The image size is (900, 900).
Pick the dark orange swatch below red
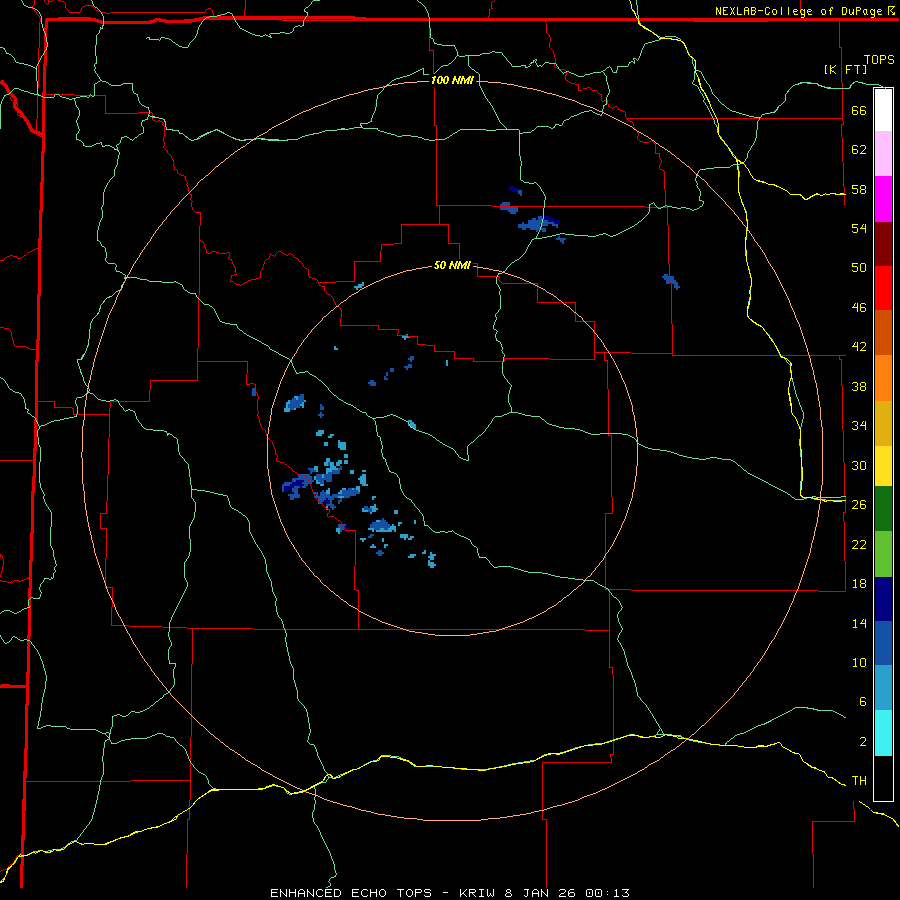point(883,332)
